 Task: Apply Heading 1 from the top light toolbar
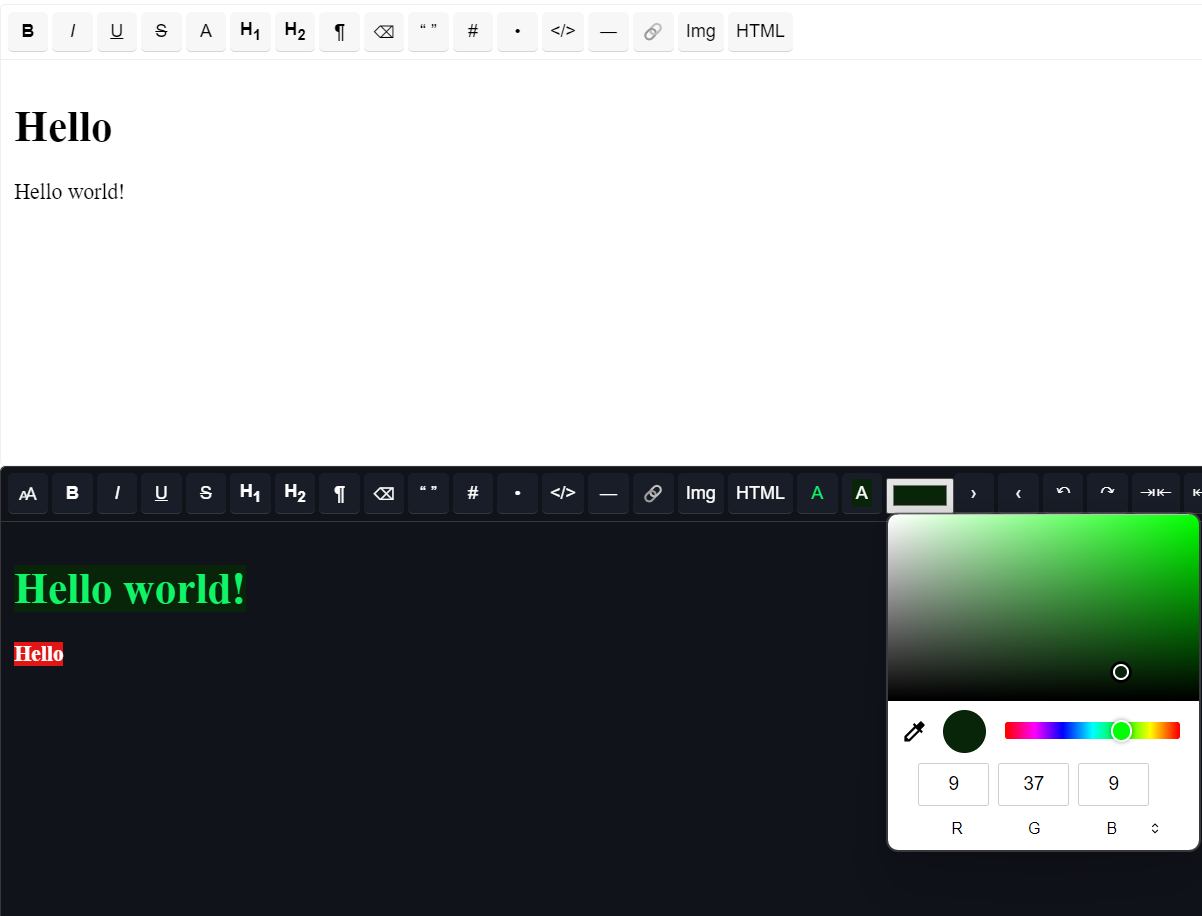[x=250, y=32]
